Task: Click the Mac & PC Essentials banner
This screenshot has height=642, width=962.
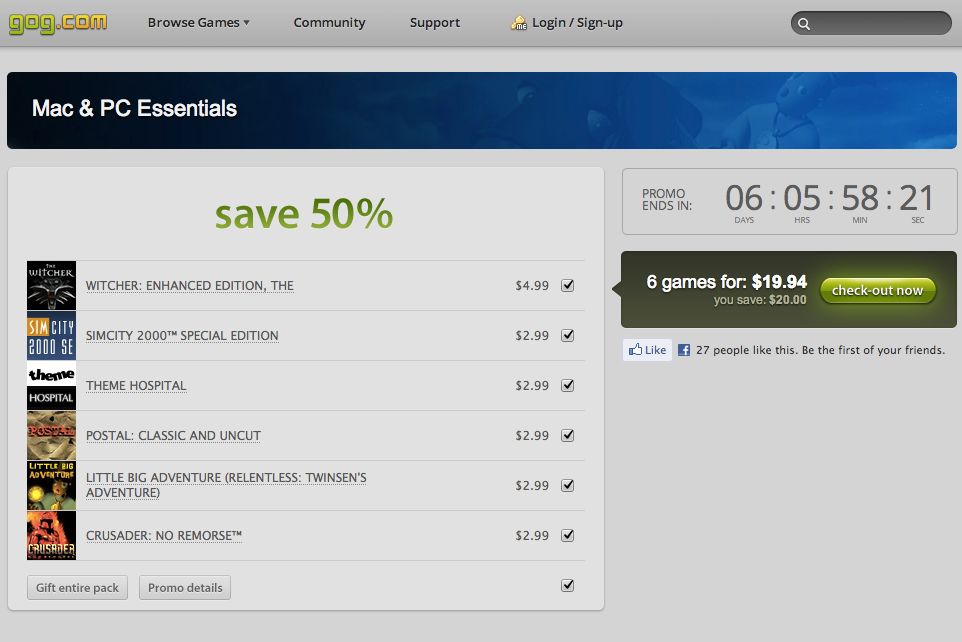Action: coord(482,110)
